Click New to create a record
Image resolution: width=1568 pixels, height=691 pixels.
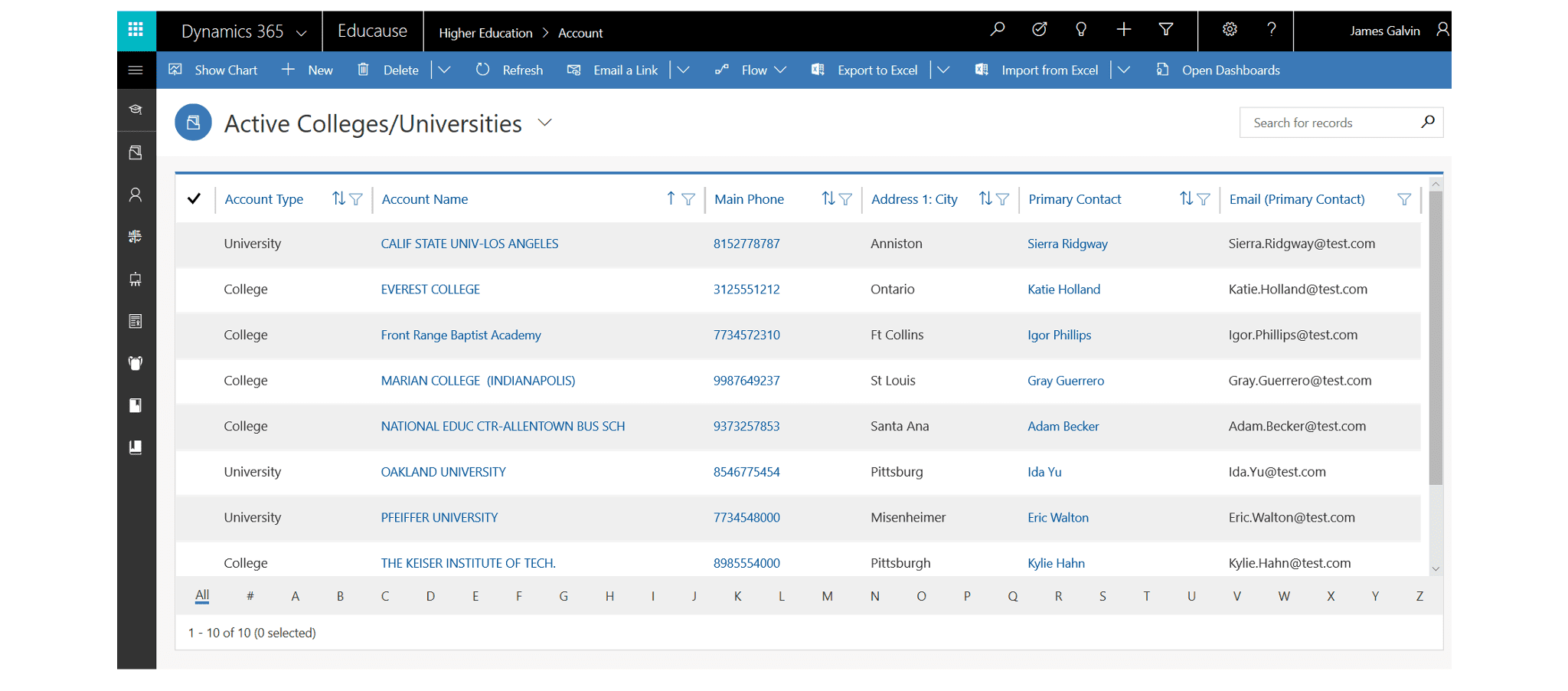pyautogui.click(x=307, y=70)
